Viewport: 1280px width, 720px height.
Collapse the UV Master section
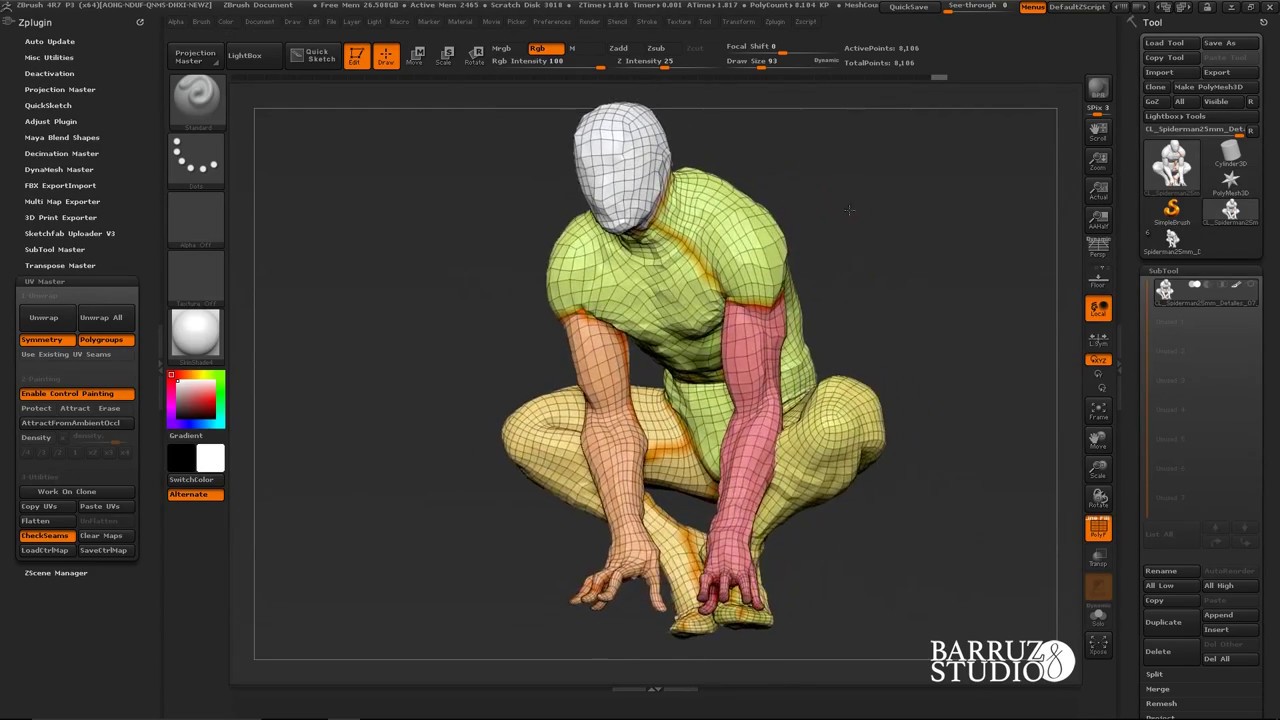coord(45,282)
